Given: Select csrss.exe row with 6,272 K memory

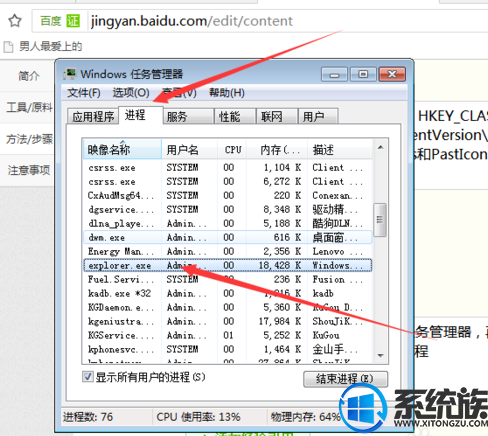Looking at the screenshot, I should [x=228, y=181].
